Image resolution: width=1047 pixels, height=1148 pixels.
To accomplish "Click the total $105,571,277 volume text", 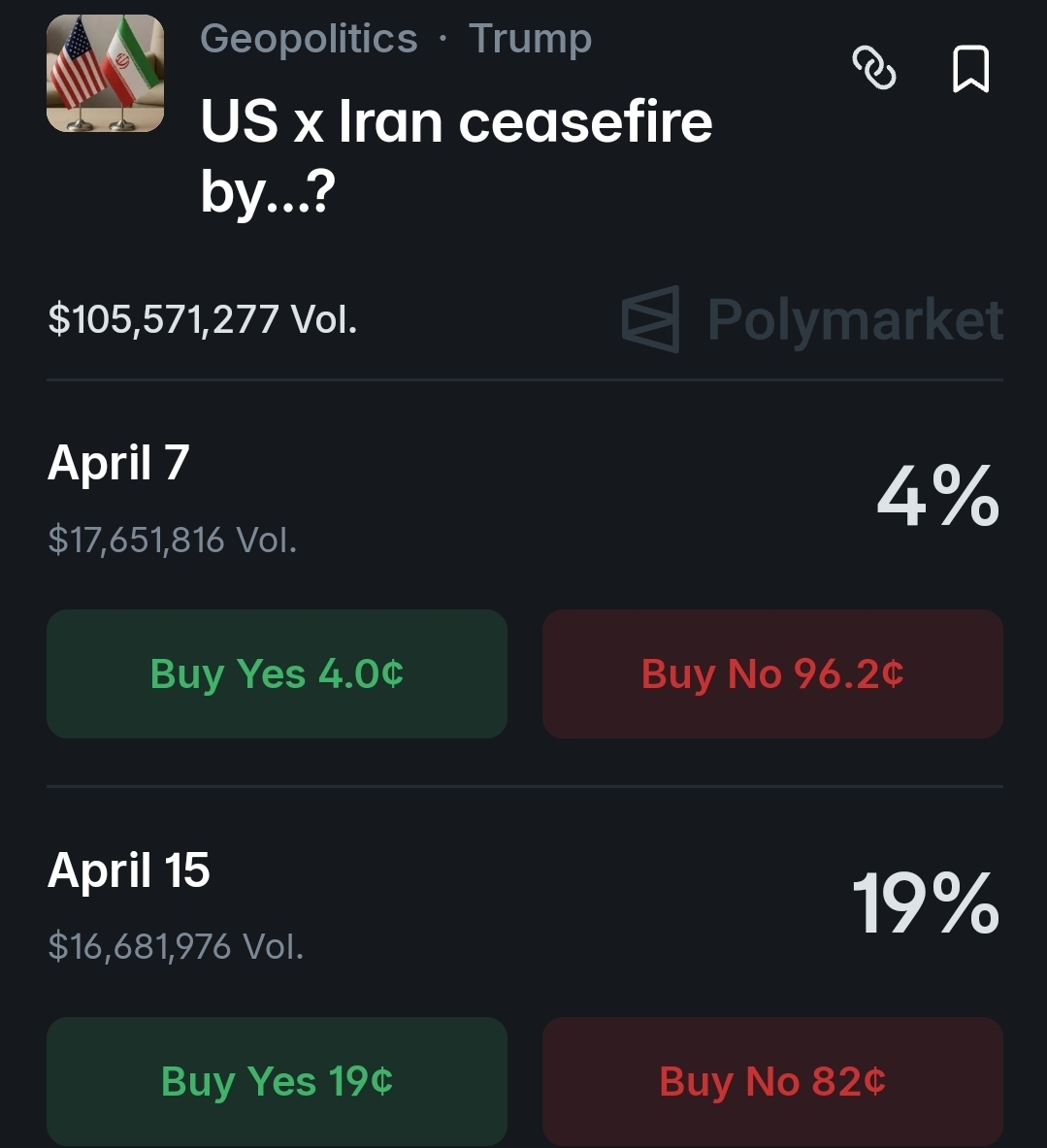I will click(x=202, y=318).
